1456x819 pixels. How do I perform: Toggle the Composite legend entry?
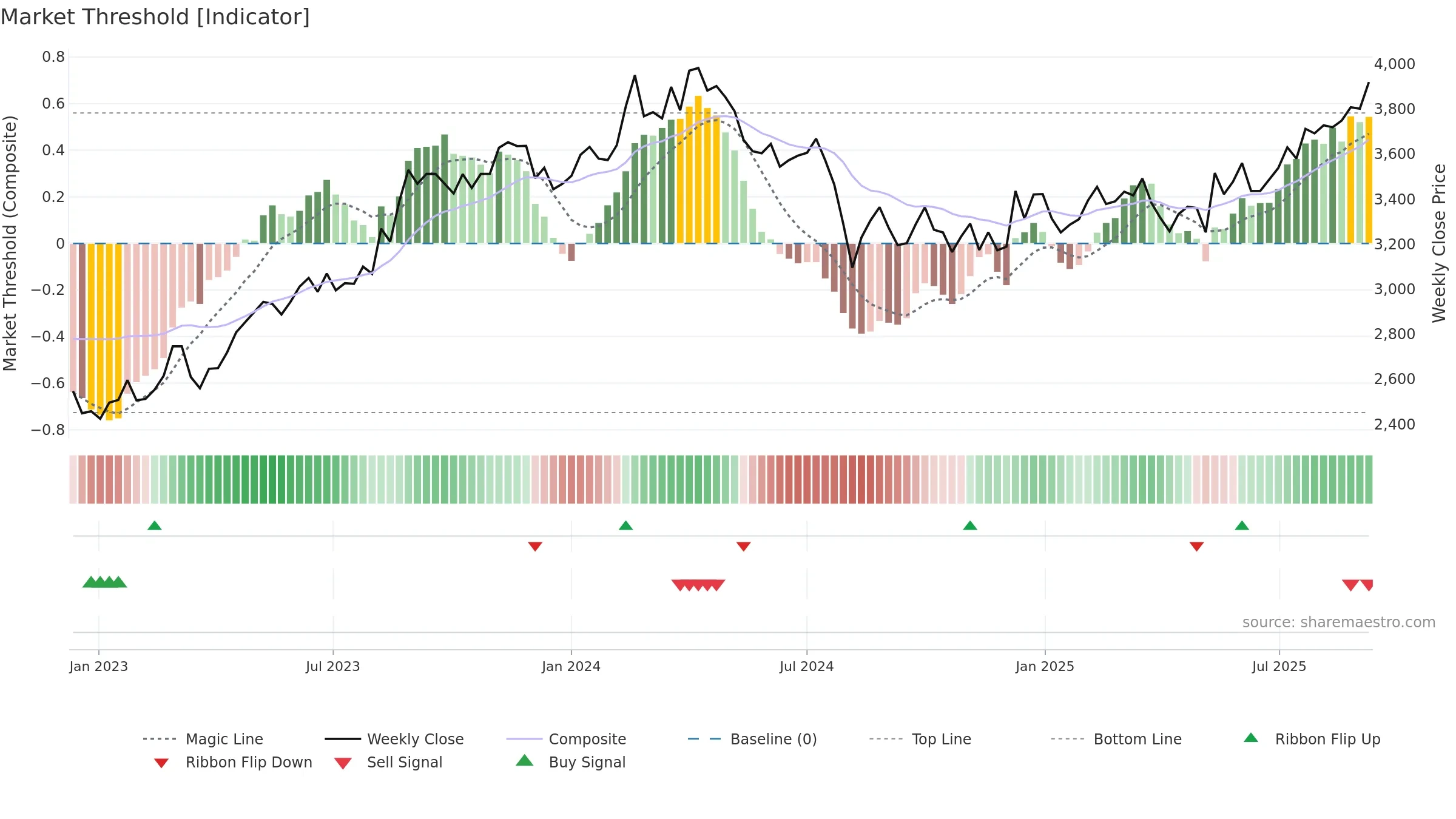point(566,739)
